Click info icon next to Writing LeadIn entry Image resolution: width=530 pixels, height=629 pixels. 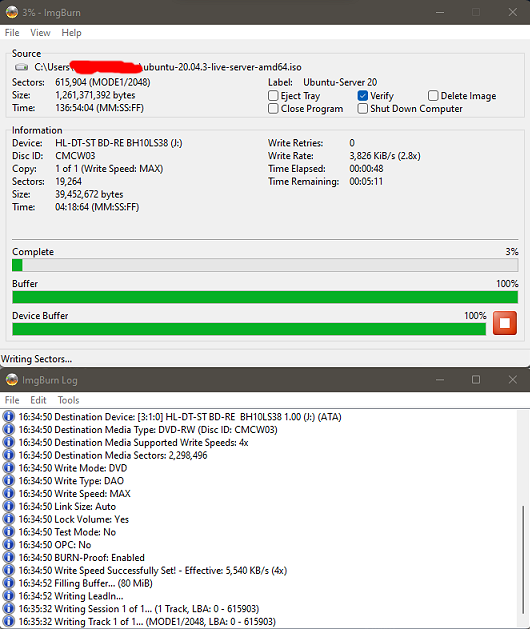tap(8, 596)
